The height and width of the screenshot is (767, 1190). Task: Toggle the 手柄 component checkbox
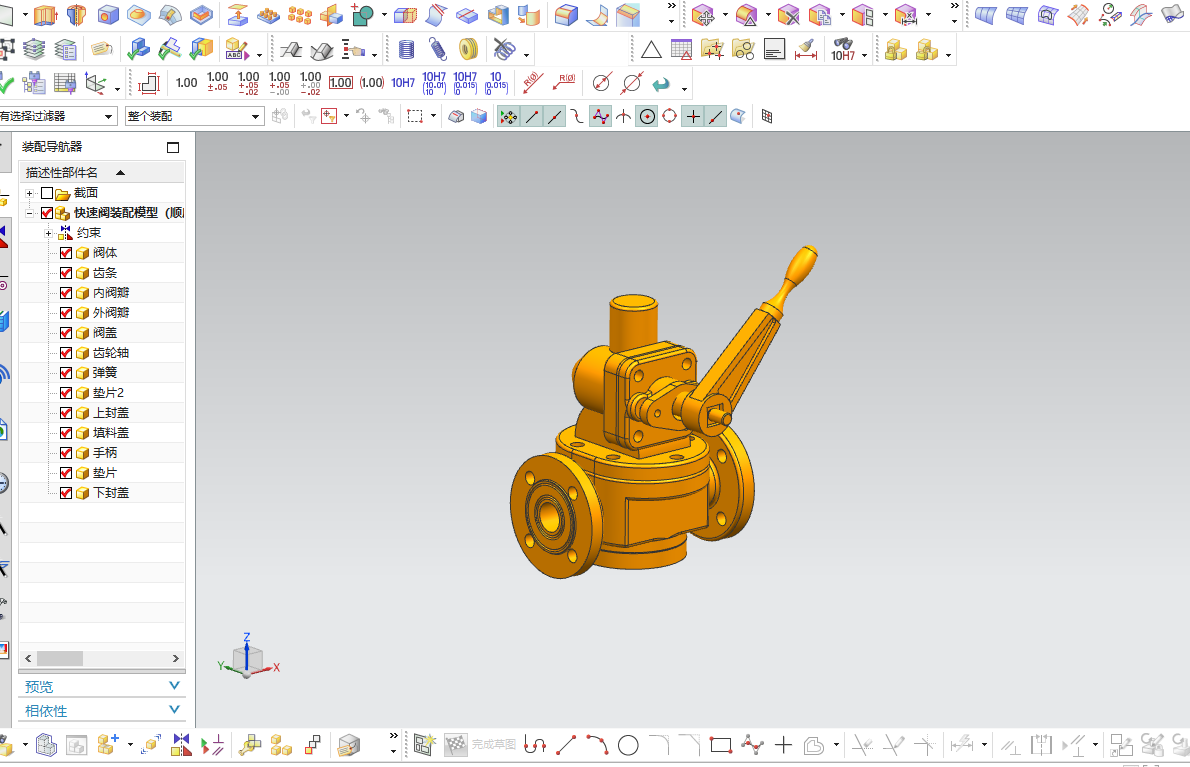click(x=66, y=453)
